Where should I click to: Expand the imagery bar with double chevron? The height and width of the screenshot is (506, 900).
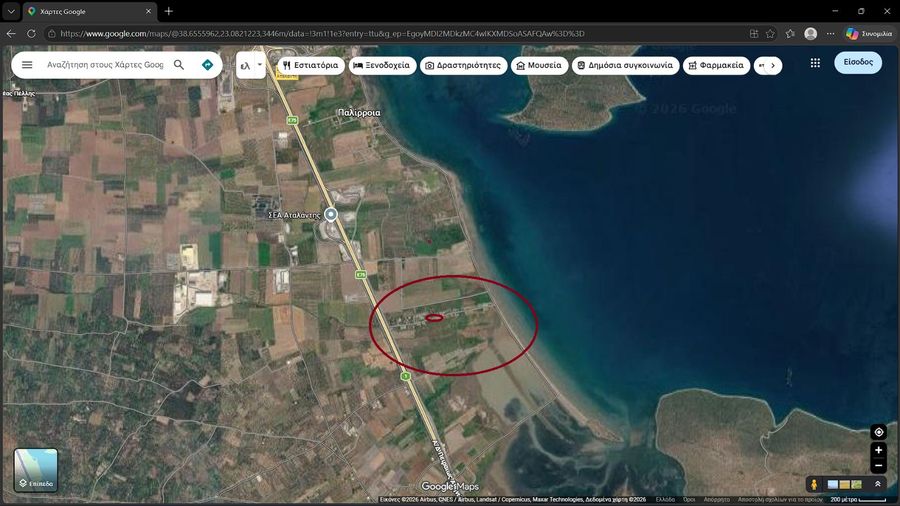(x=878, y=484)
